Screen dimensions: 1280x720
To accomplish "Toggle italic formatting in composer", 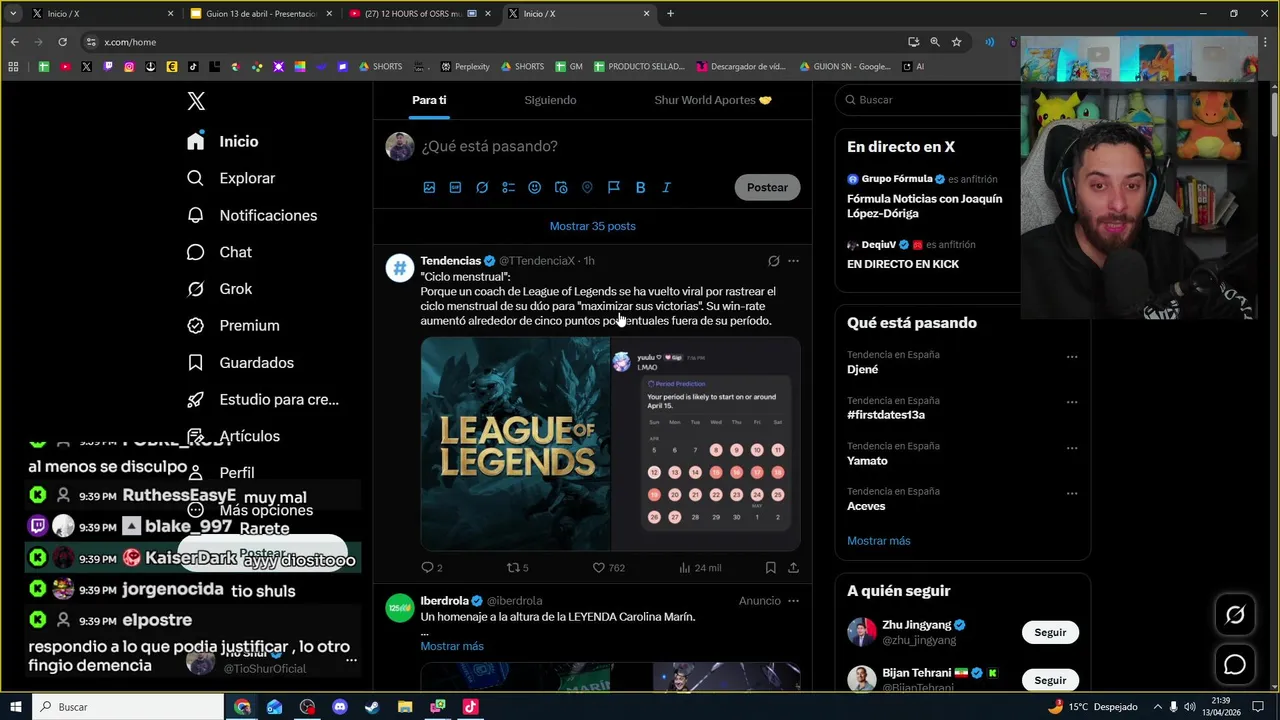I will click(666, 187).
